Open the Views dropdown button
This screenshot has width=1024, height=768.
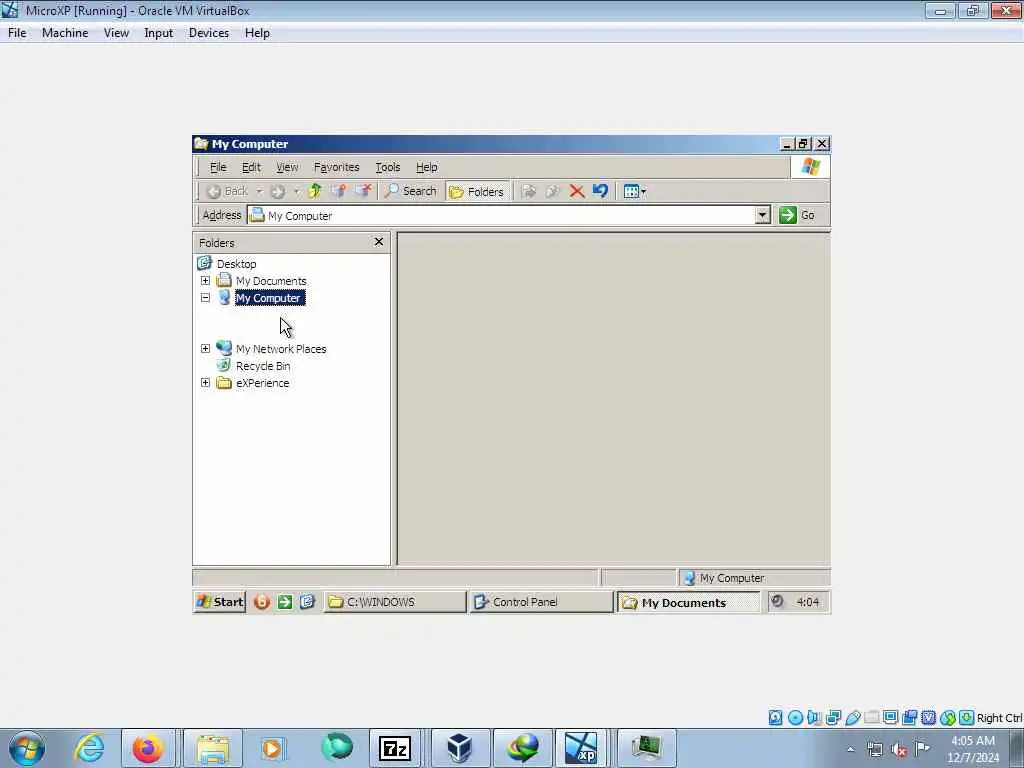coord(634,191)
